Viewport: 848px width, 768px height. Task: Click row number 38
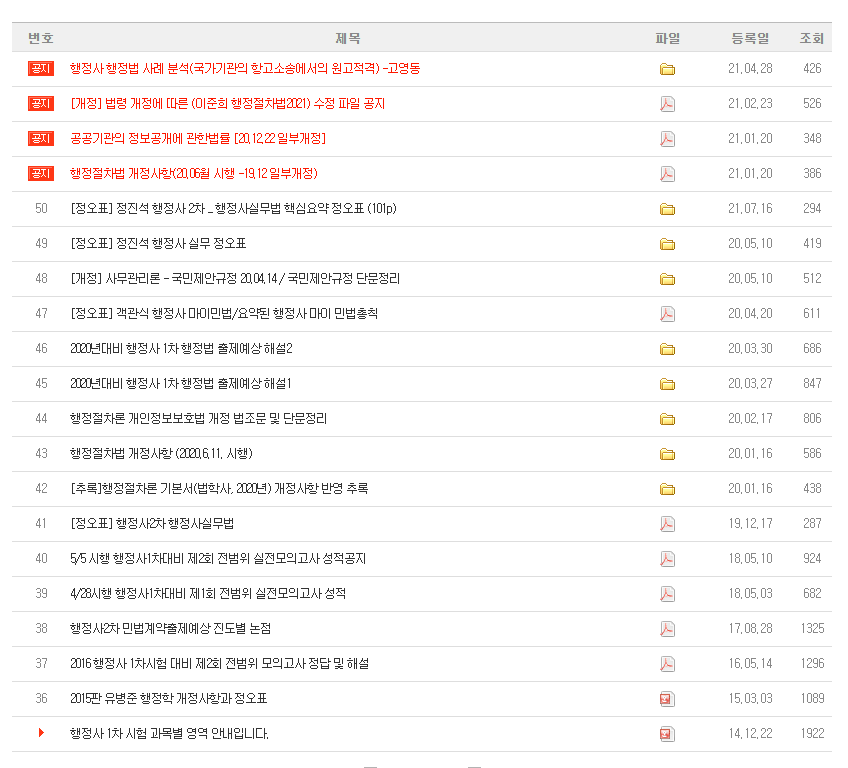click(41, 628)
